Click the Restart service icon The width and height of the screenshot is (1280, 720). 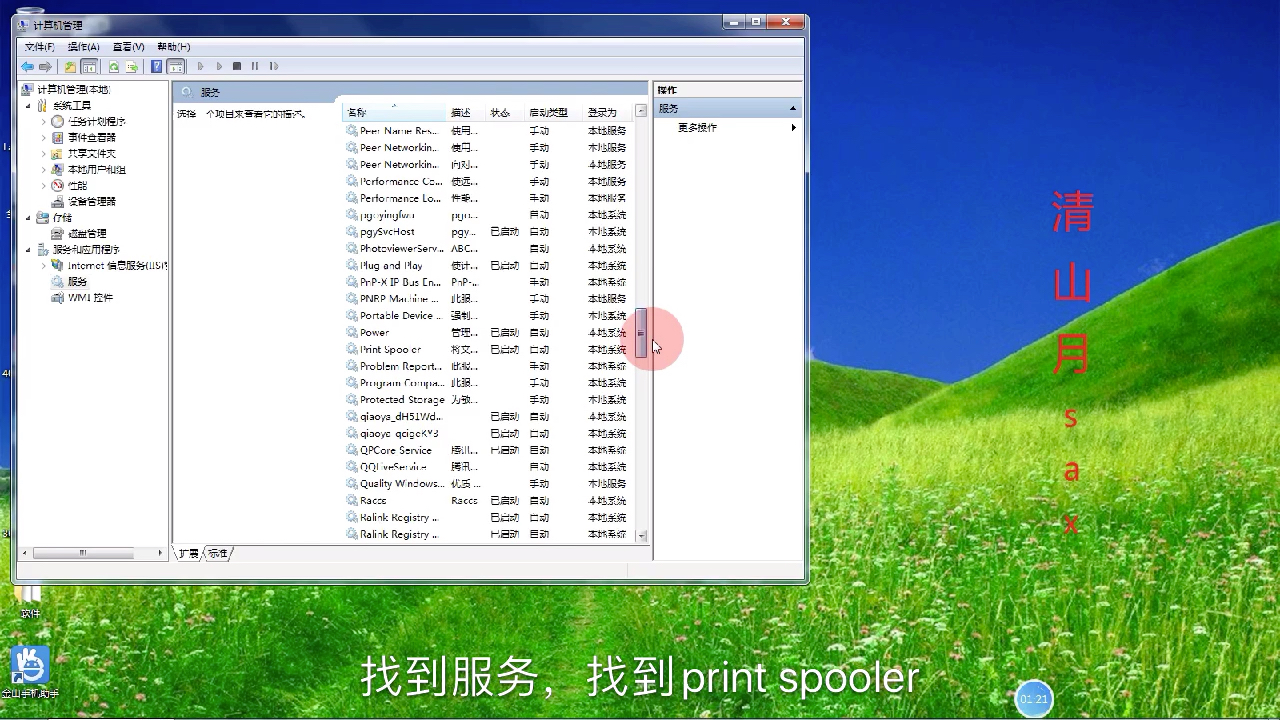coord(274,67)
